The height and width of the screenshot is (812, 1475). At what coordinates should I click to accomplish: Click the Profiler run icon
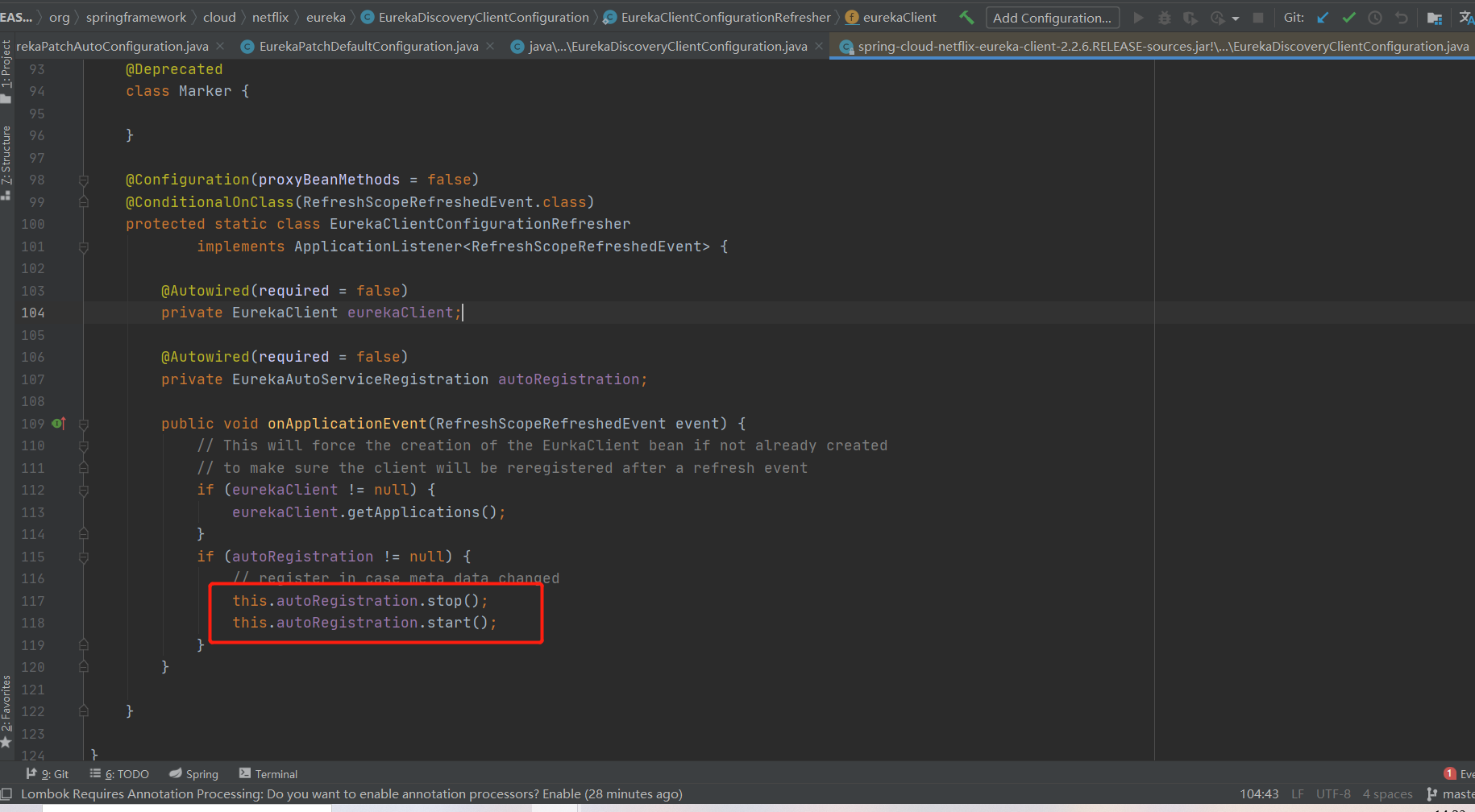(x=1217, y=18)
